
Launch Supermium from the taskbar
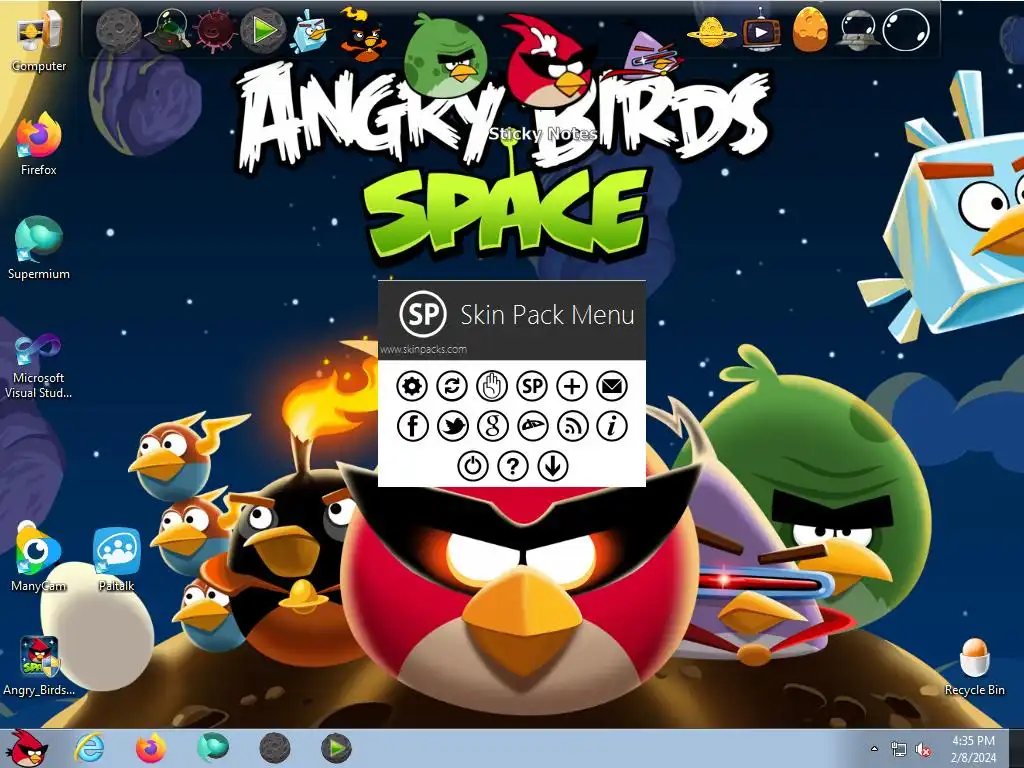point(213,748)
